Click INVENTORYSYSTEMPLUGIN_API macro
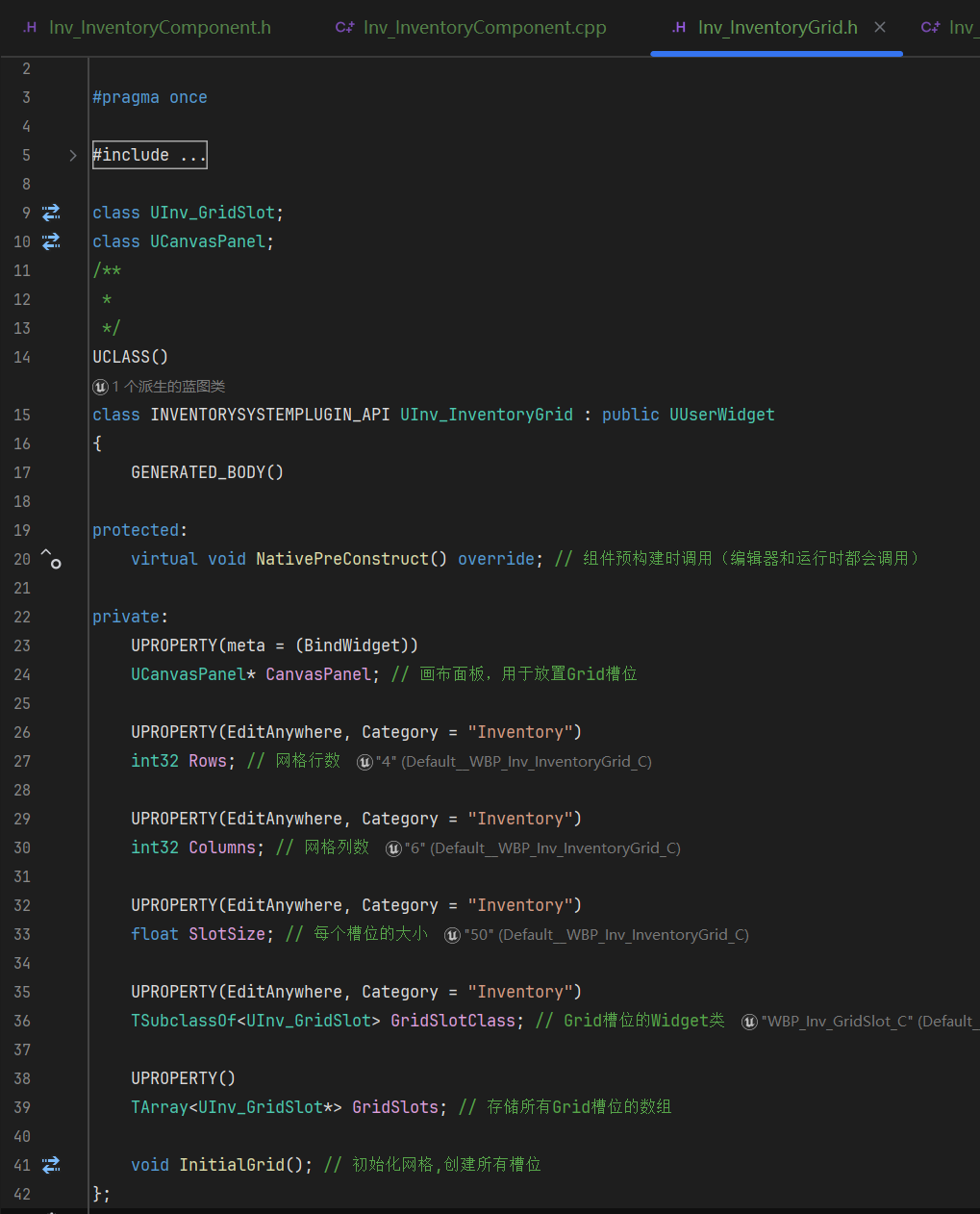The width and height of the screenshot is (980, 1214). point(270,415)
